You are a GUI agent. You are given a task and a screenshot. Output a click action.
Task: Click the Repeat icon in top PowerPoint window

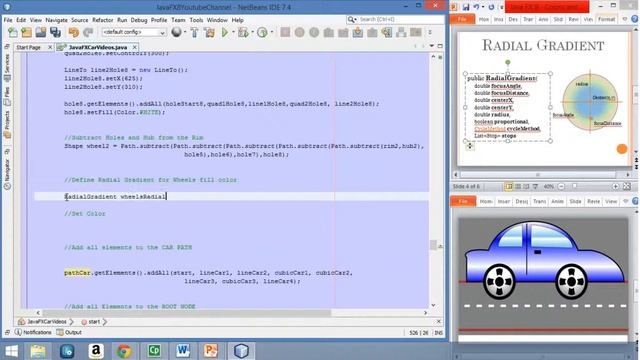click(491, 7)
